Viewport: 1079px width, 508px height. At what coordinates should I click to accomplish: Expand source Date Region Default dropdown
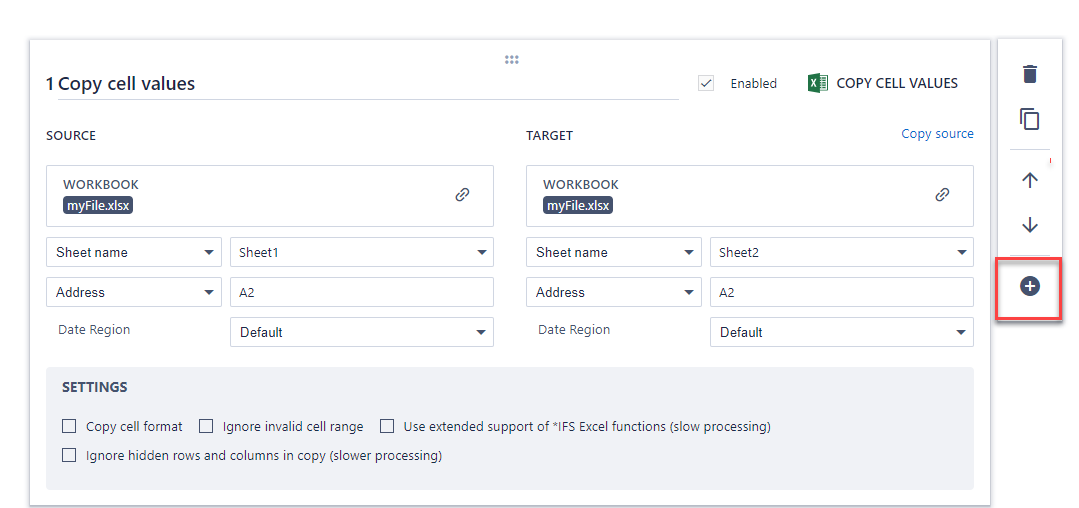pyautogui.click(x=361, y=332)
